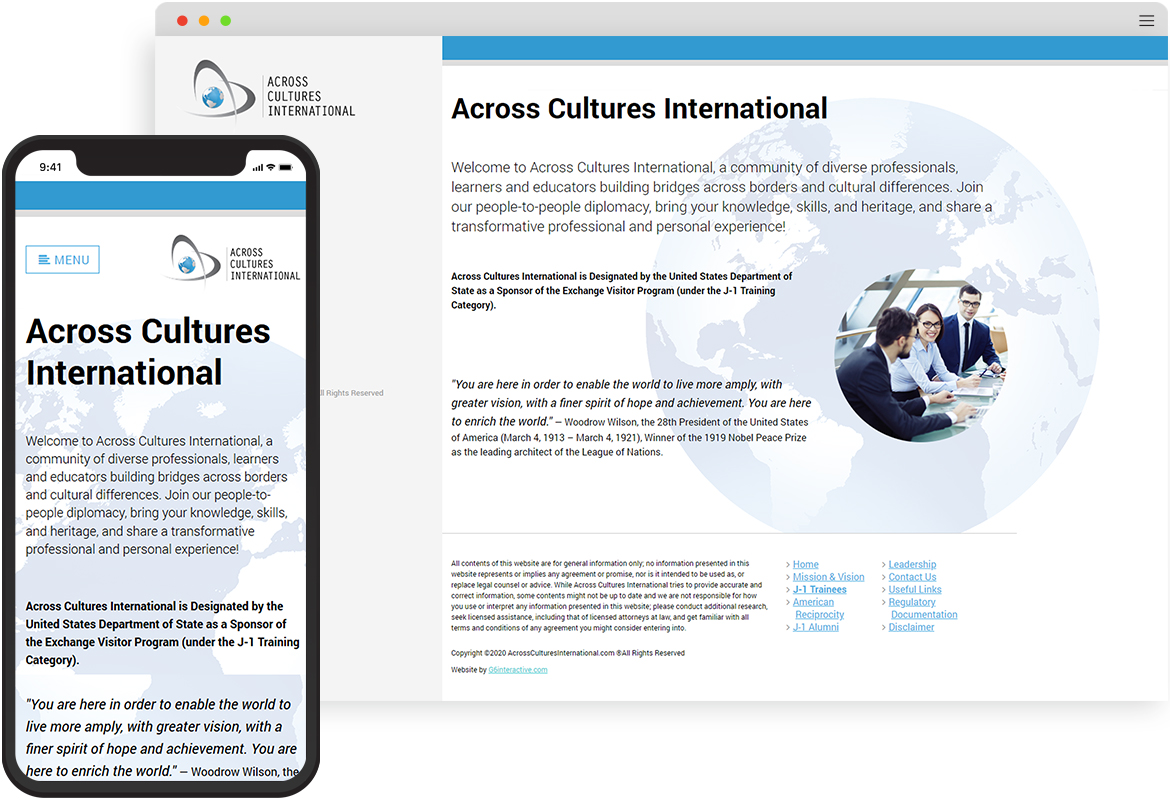
Task: Open the Leadership footer link
Action: (x=912, y=564)
